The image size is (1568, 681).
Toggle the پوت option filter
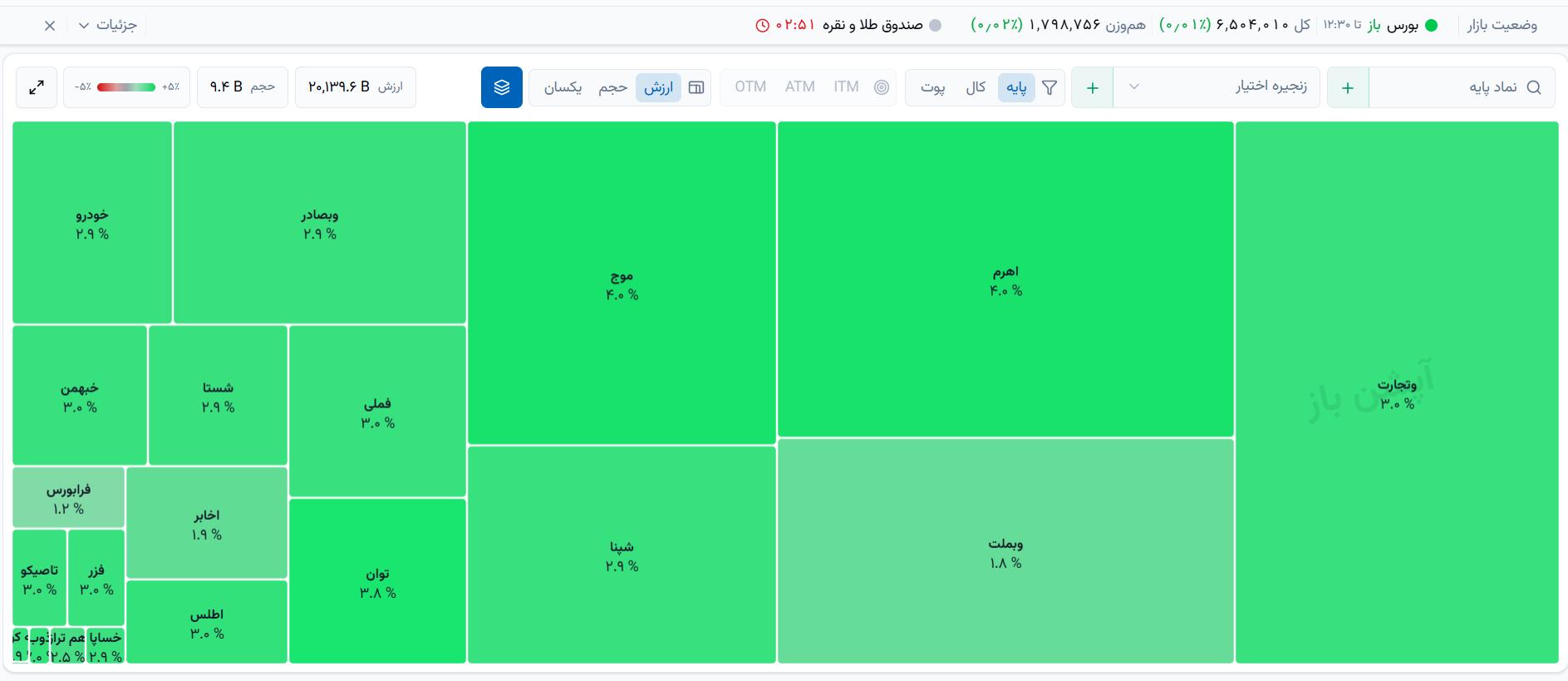(933, 87)
